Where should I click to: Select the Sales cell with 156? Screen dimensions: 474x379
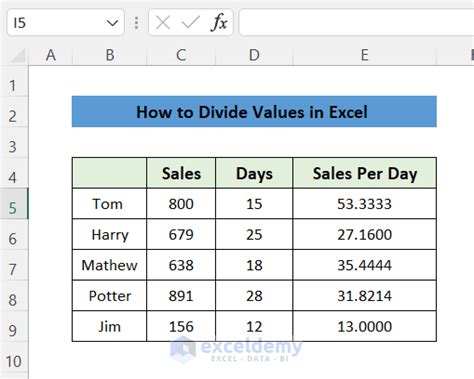tap(181, 326)
